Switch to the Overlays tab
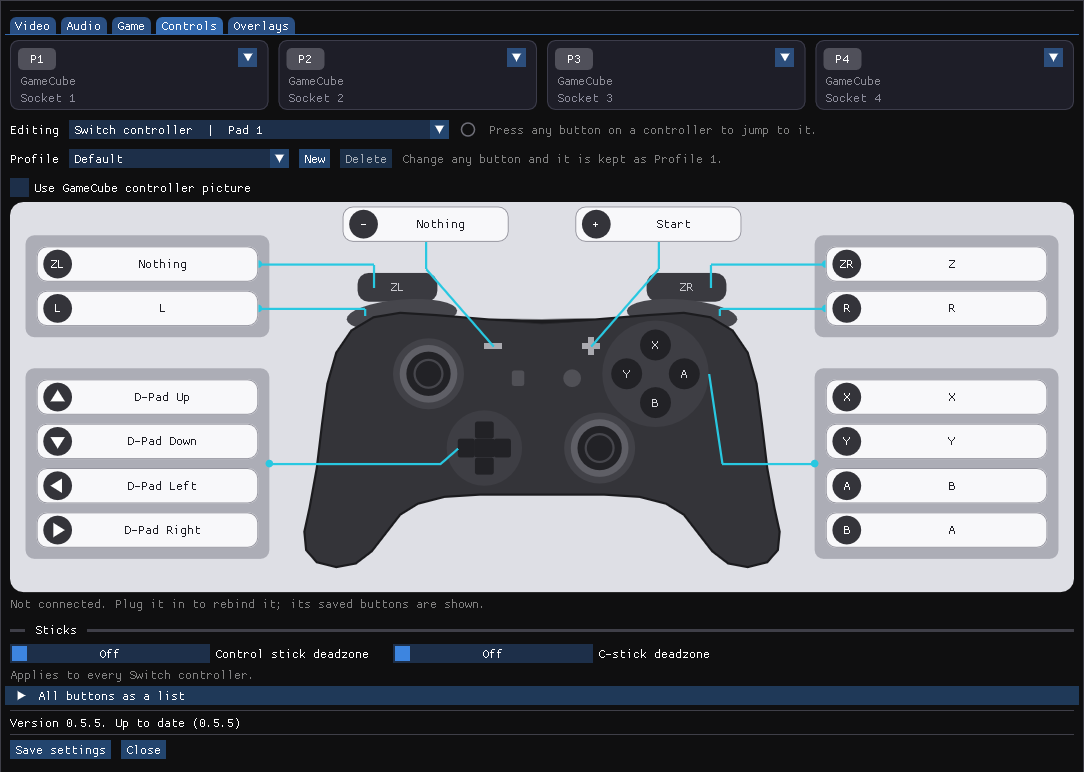The image size is (1084, 772). click(x=261, y=26)
